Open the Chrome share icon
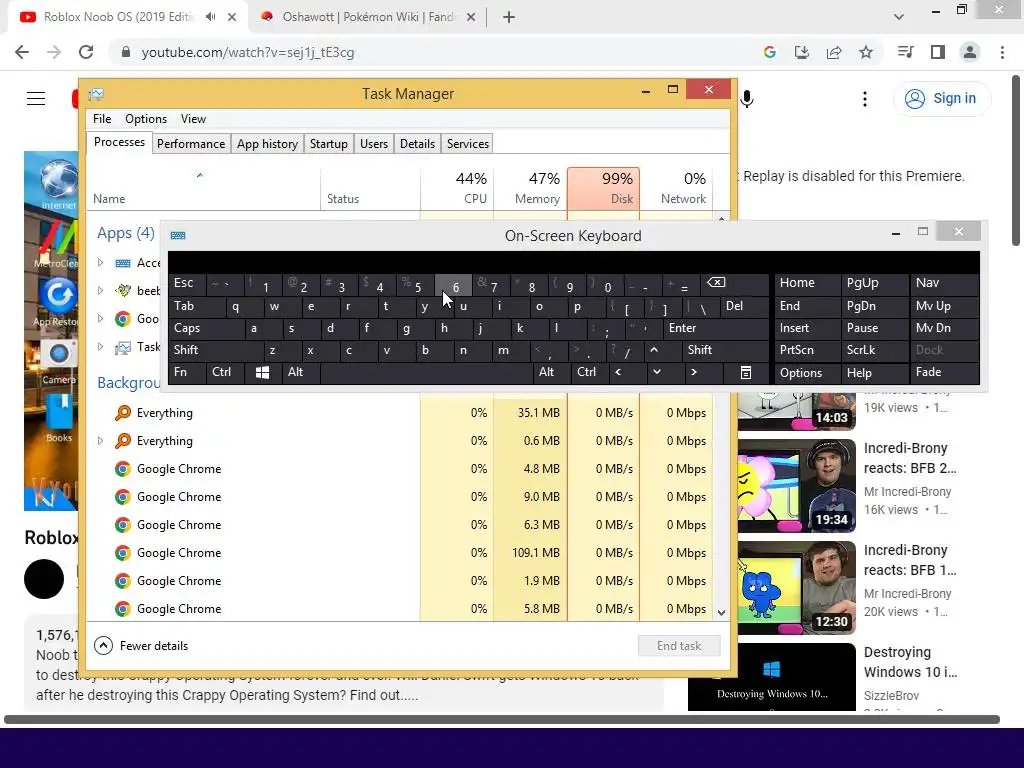This screenshot has width=1024, height=768. click(x=834, y=52)
